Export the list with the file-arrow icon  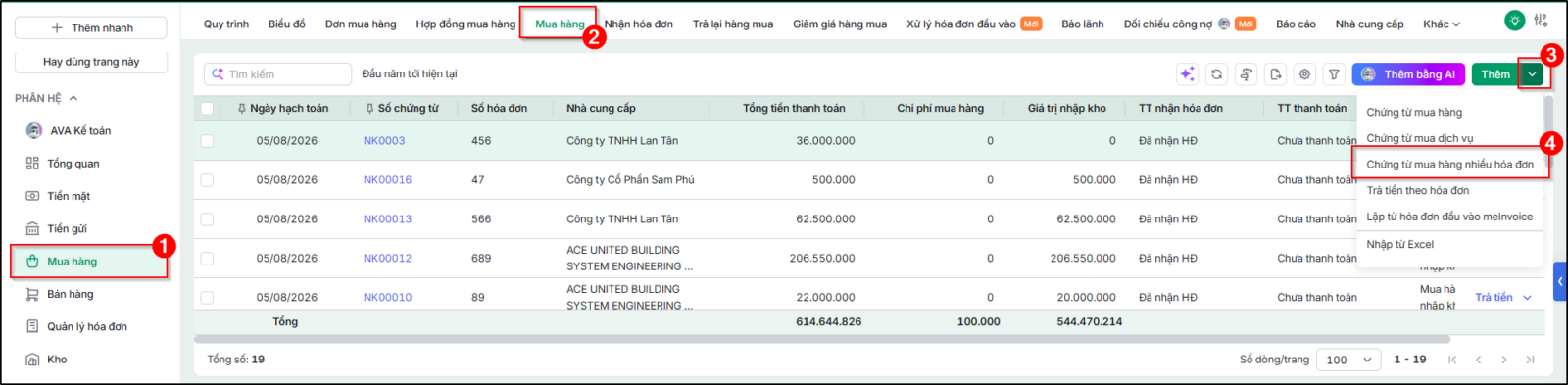1276,74
